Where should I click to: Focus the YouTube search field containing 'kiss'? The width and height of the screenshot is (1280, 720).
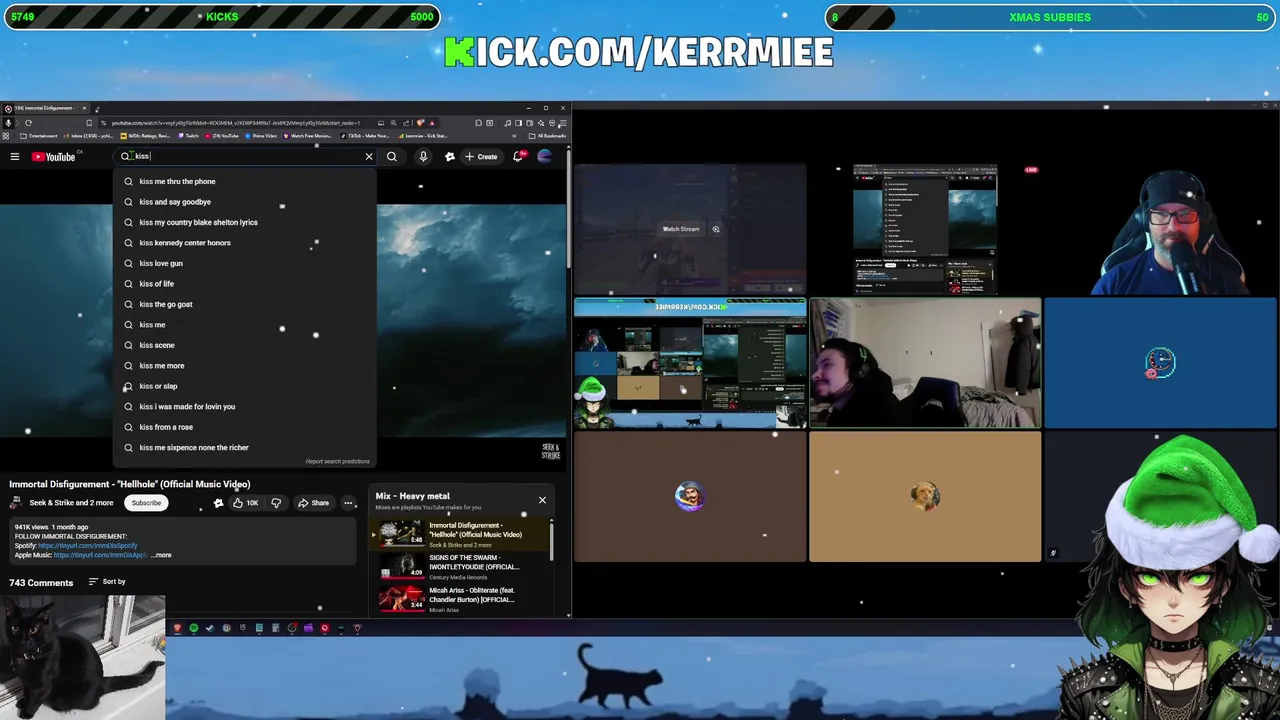[x=245, y=156]
